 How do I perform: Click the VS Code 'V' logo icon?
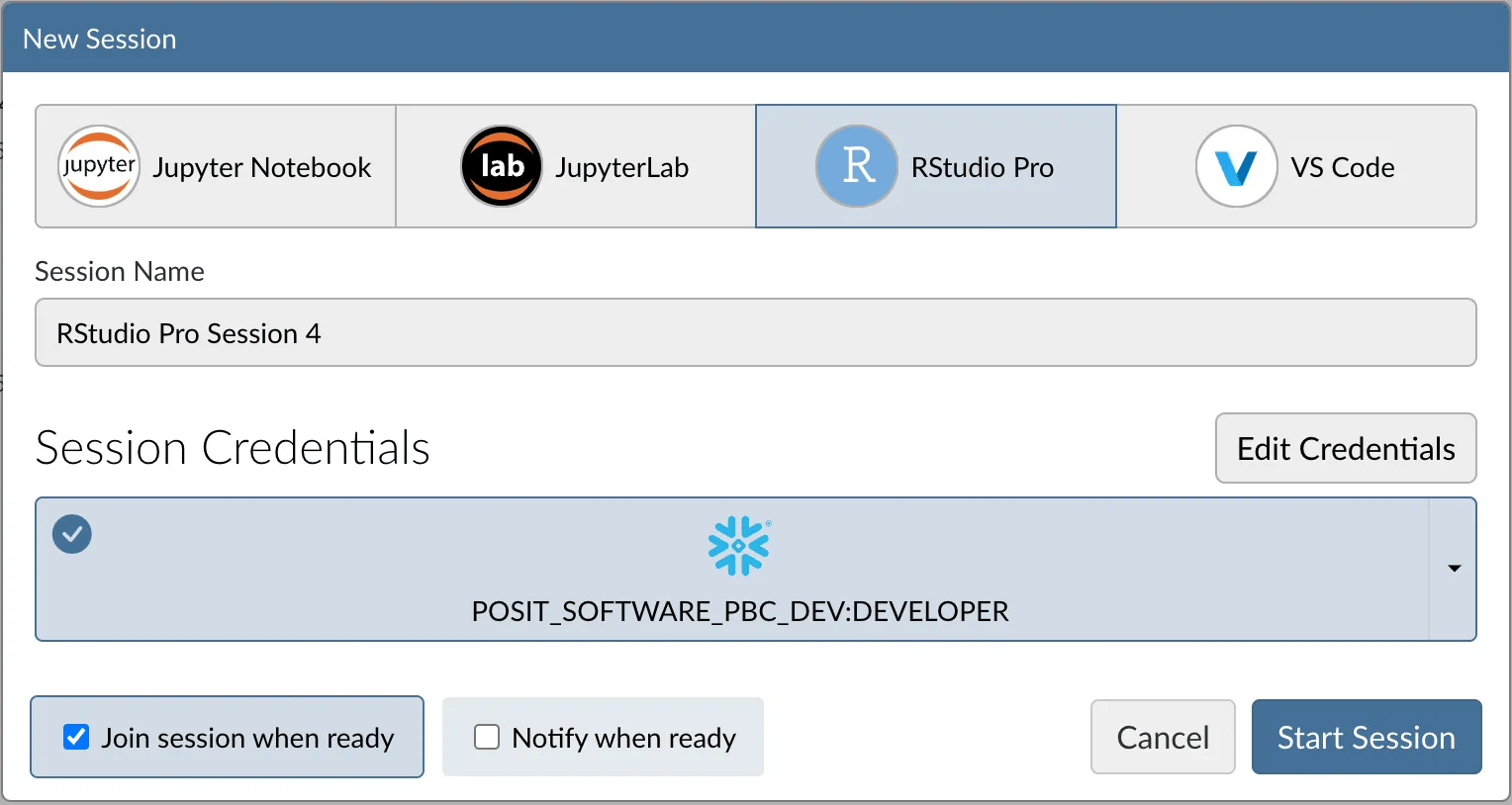coord(1236,166)
